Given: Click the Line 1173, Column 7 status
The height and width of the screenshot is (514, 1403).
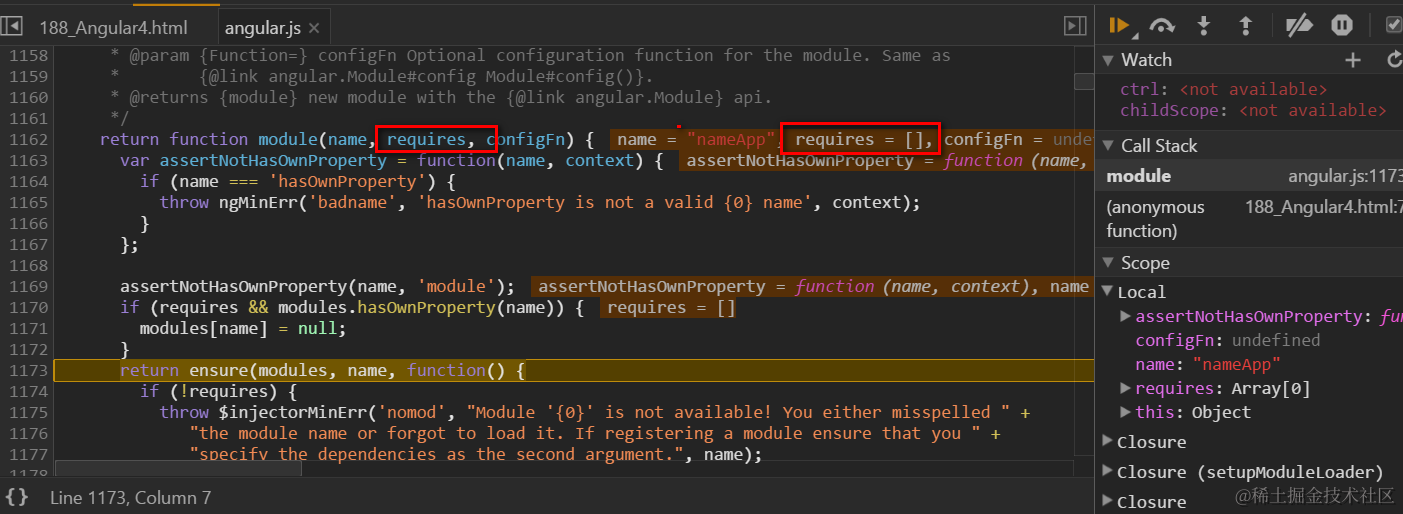Looking at the screenshot, I should (130, 497).
